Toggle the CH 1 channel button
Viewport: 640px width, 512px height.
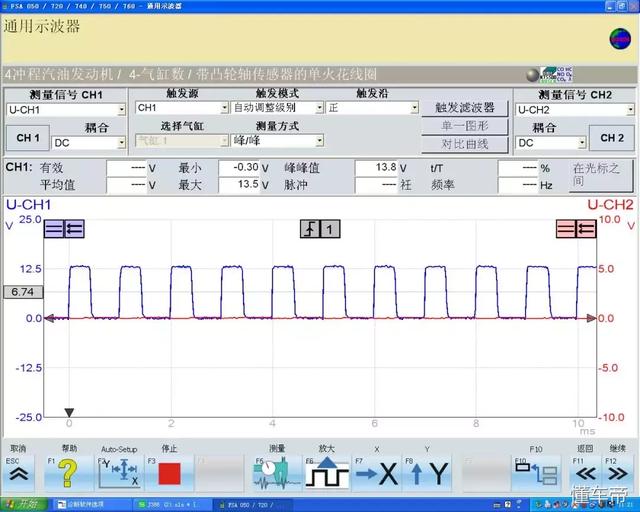(28, 138)
